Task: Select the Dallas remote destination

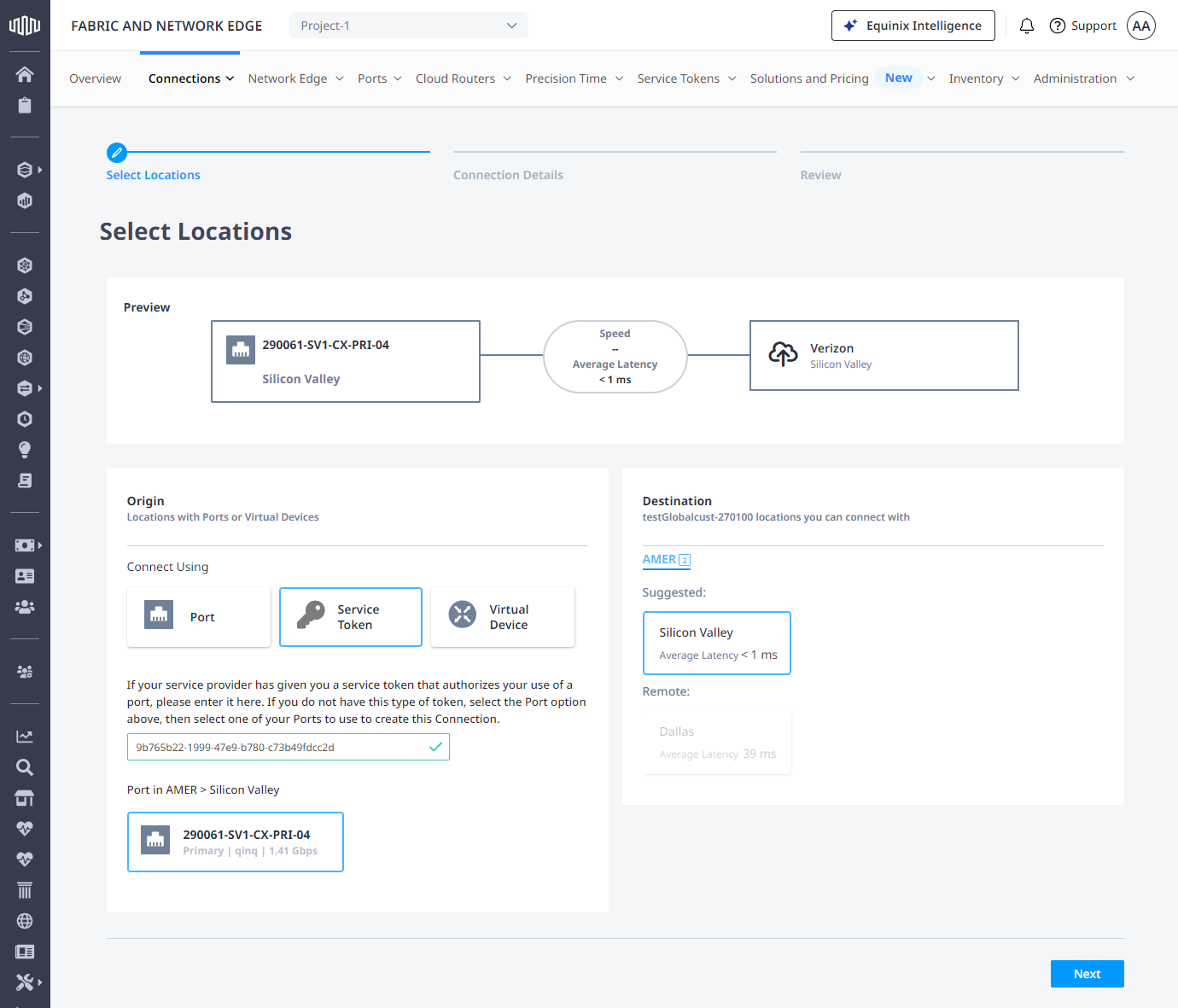Action: (716, 742)
